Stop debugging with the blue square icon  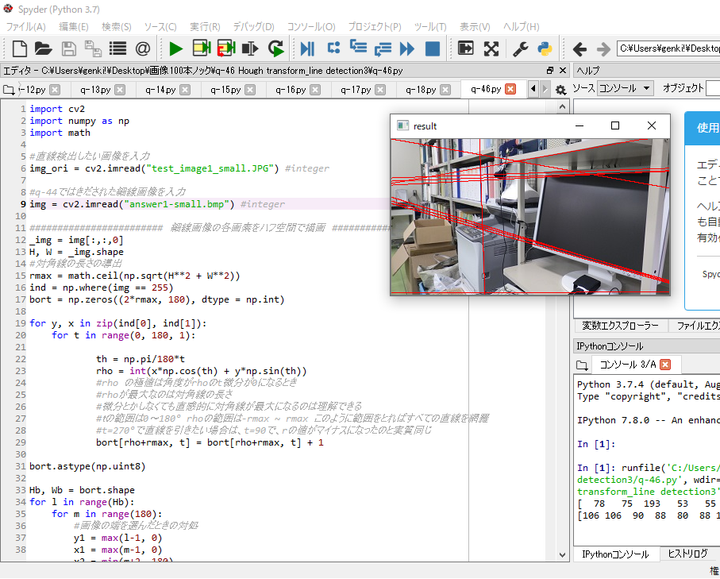point(432,48)
